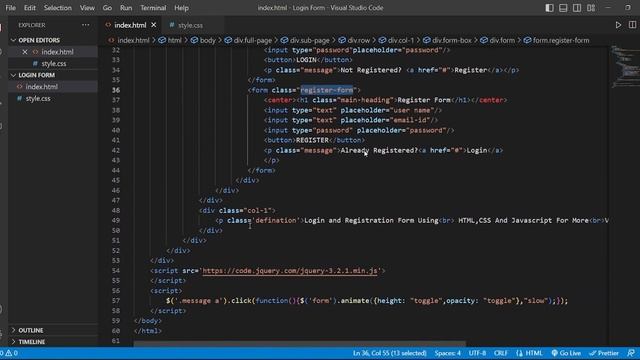The height and width of the screenshot is (360, 640).
Task: Open the Edit menu
Action: coord(29,8)
